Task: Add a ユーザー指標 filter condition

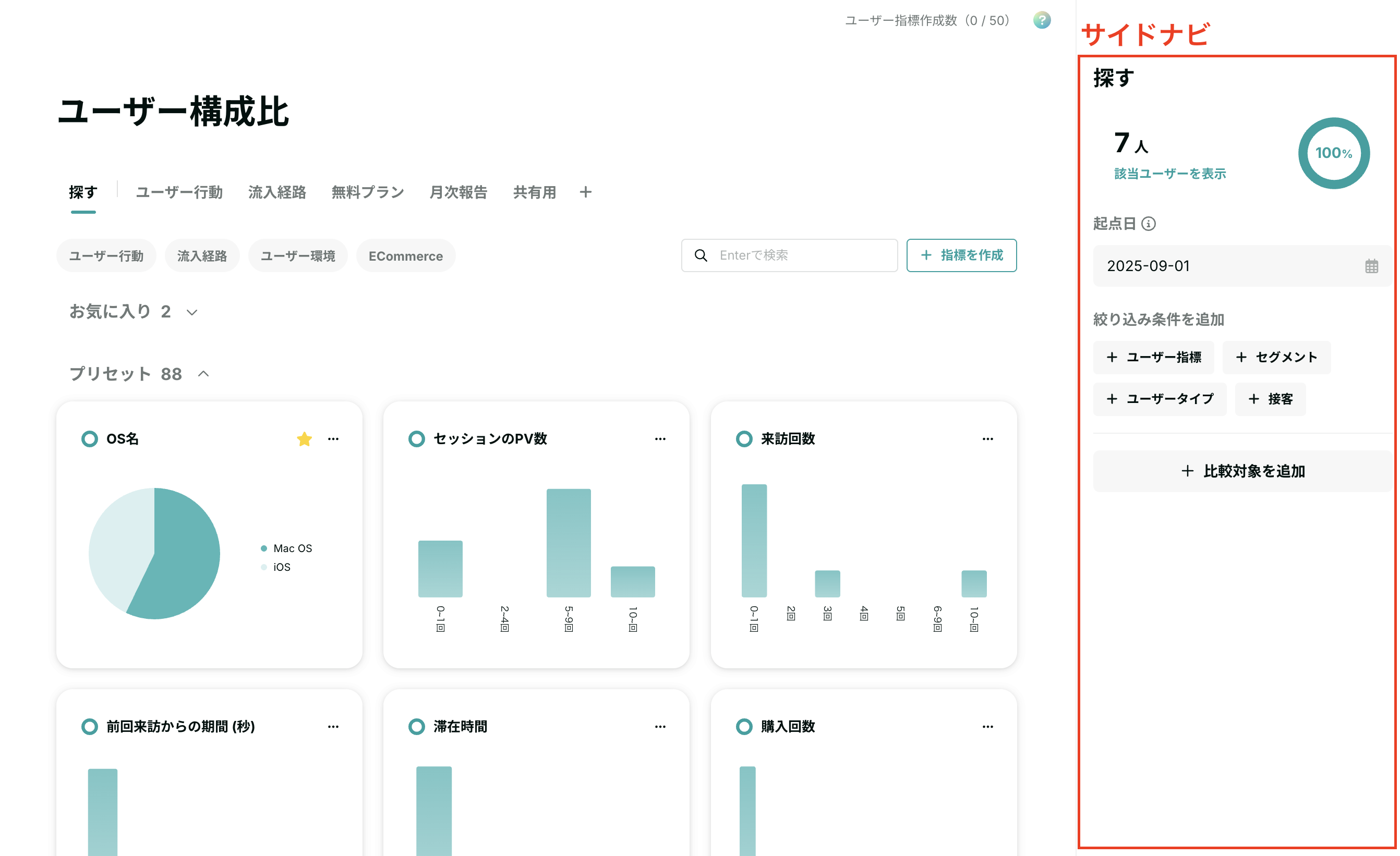Action: click(1153, 357)
